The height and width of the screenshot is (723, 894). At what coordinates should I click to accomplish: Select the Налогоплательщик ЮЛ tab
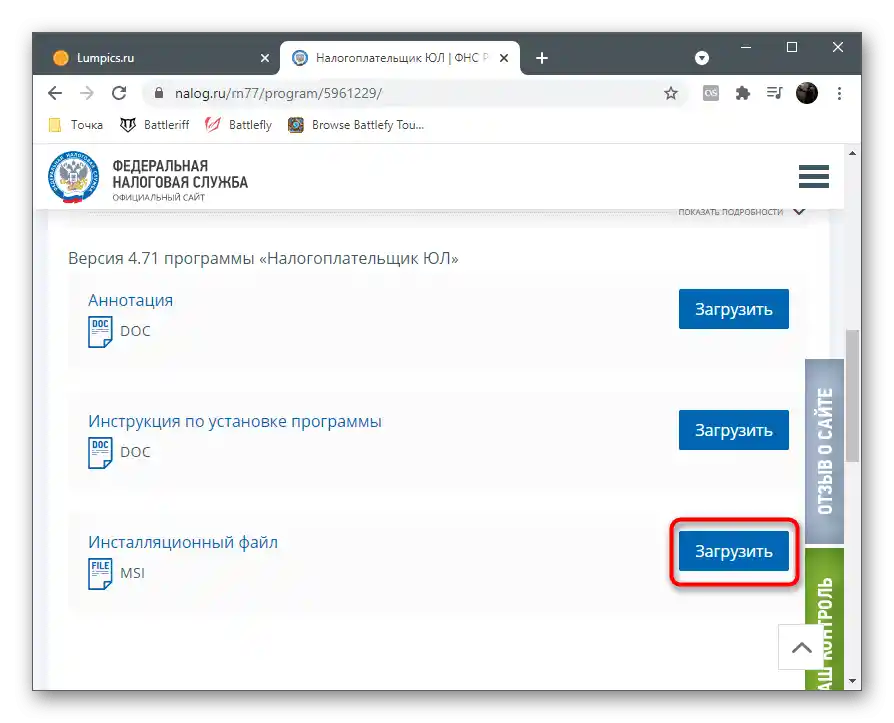[400, 58]
